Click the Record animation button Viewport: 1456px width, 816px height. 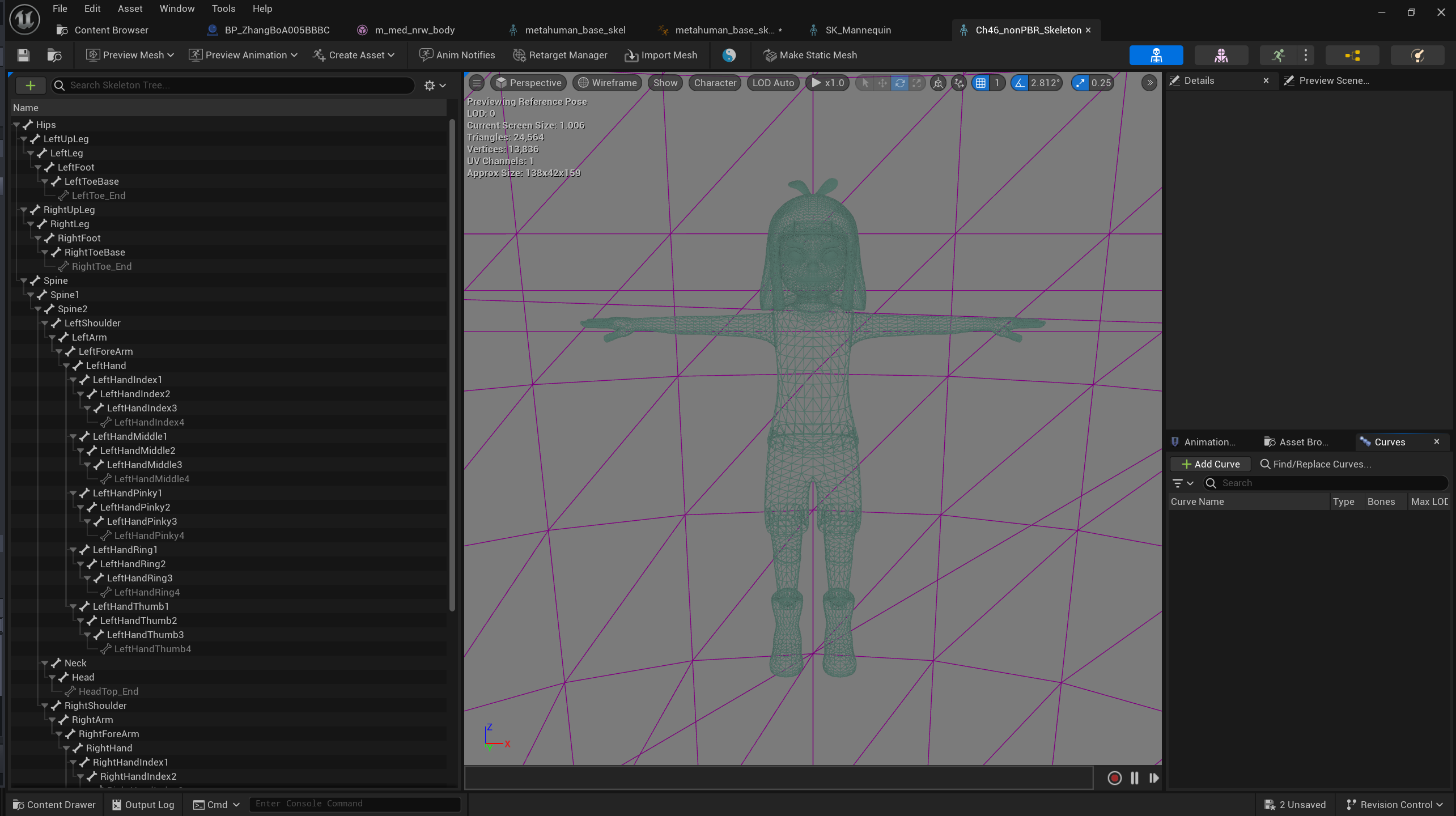1114,778
